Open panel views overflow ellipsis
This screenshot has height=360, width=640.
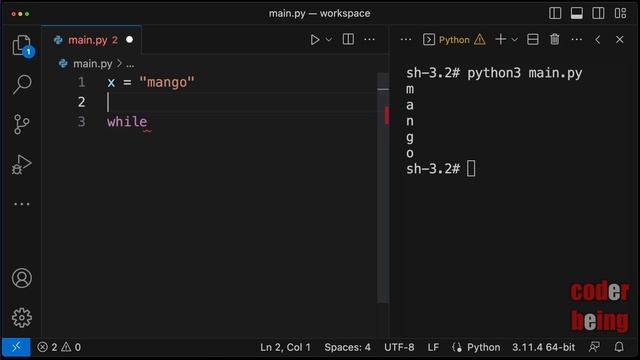tap(406, 40)
